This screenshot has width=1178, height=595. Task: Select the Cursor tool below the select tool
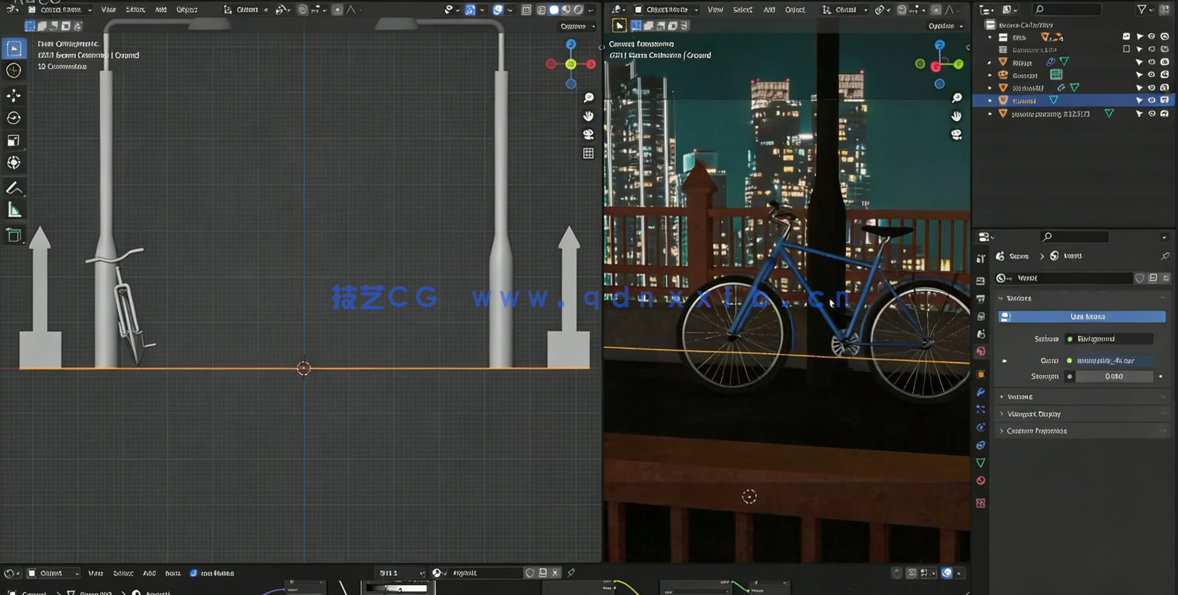[x=14, y=70]
